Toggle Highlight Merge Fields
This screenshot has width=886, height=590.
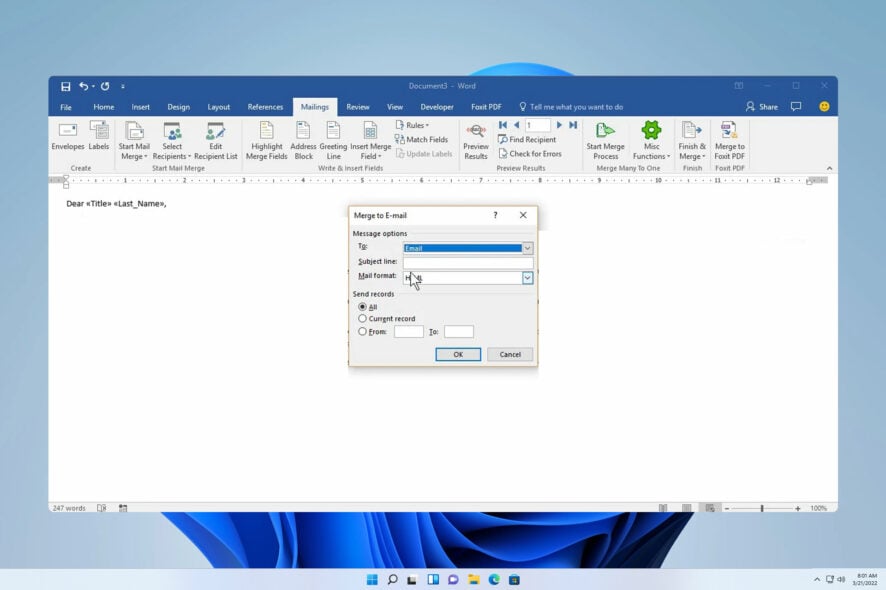[267, 141]
